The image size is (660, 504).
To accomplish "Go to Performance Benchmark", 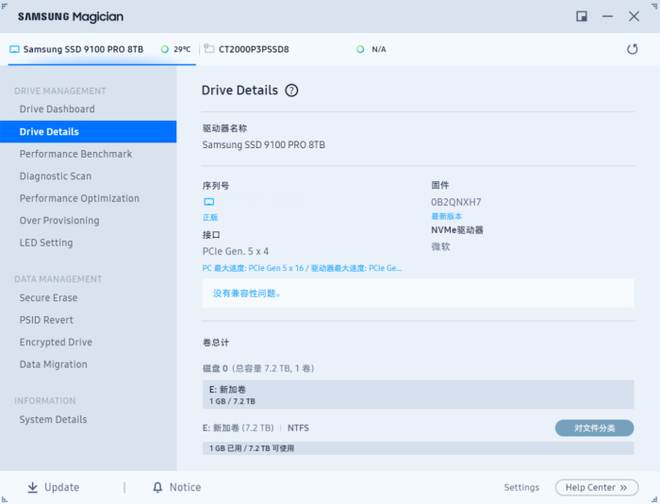I will pyautogui.click(x=75, y=154).
